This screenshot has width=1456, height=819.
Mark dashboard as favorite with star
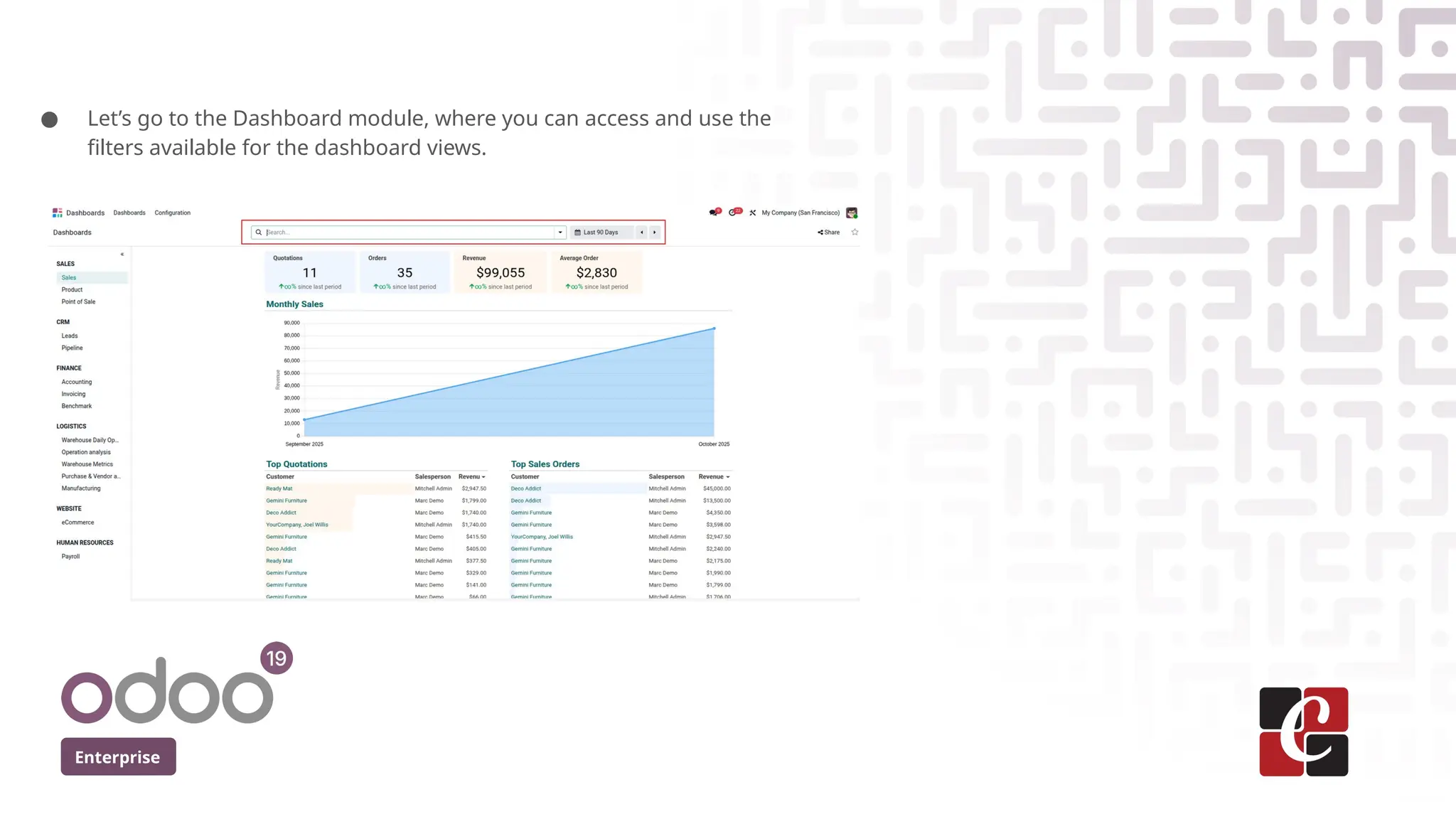pyautogui.click(x=855, y=232)
